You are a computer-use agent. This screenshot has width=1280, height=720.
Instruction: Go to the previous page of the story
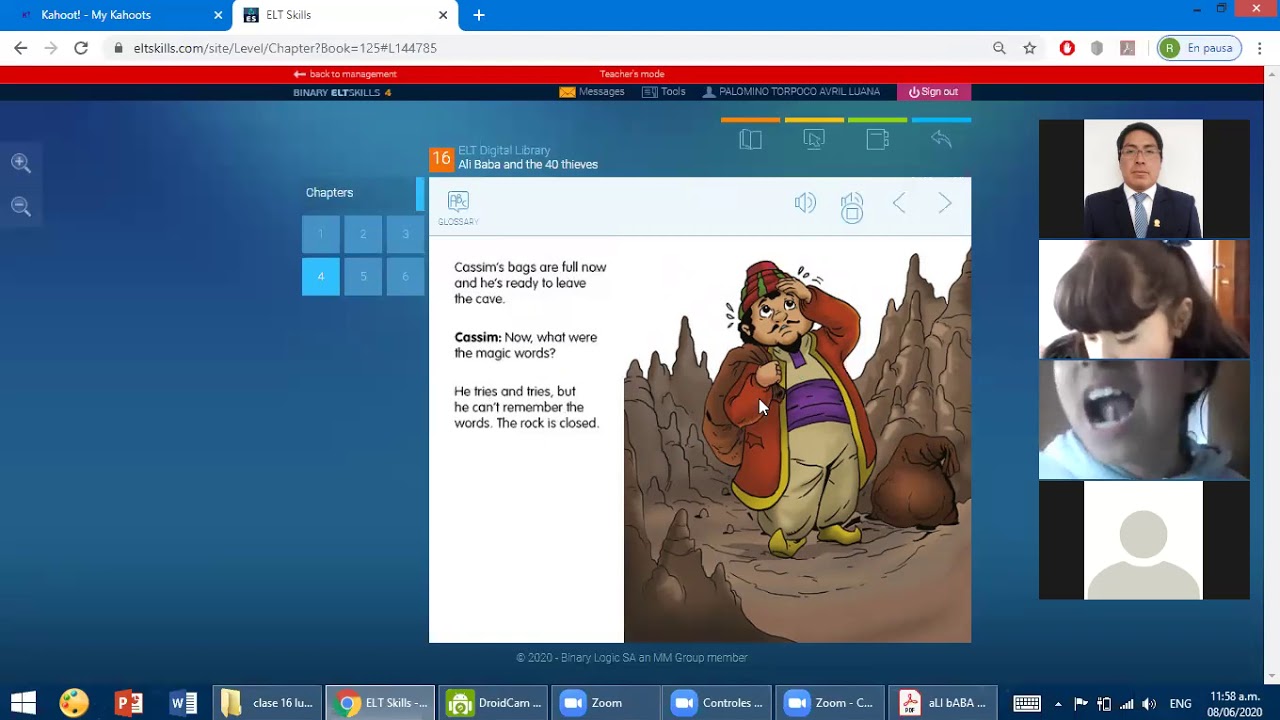tap(899, 204)
